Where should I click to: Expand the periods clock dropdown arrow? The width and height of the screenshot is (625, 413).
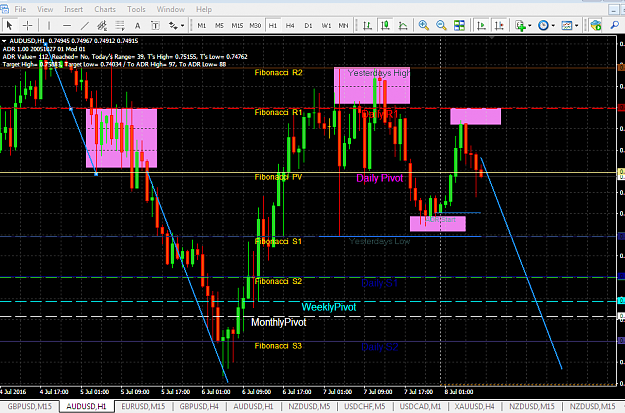(x=553, y=26)
